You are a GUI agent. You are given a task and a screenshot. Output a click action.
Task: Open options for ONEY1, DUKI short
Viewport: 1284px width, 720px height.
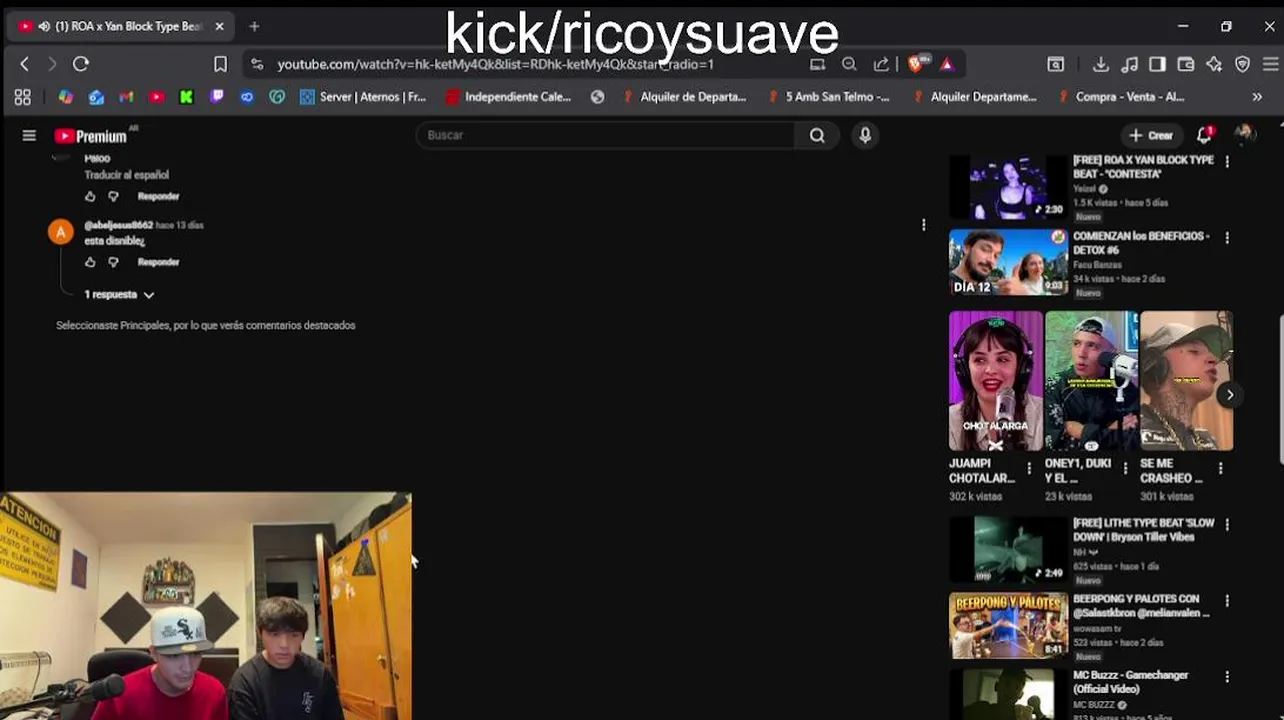tap(1125, 467)
